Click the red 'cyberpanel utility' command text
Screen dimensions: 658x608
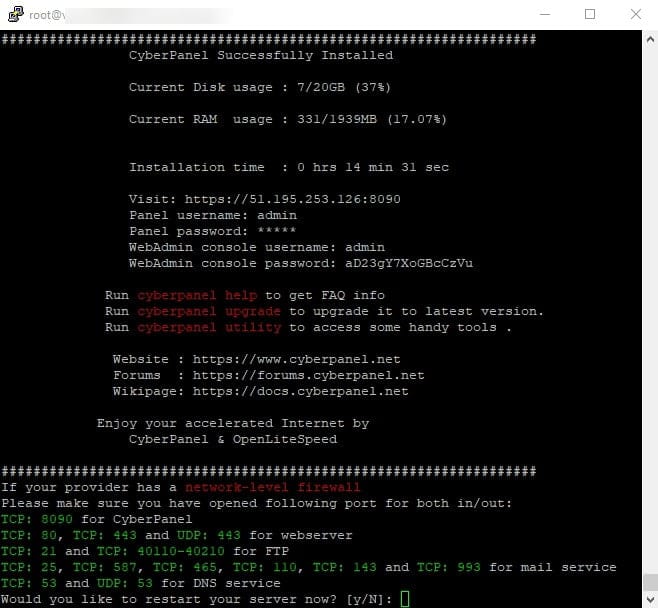click(x=209, y=327)
